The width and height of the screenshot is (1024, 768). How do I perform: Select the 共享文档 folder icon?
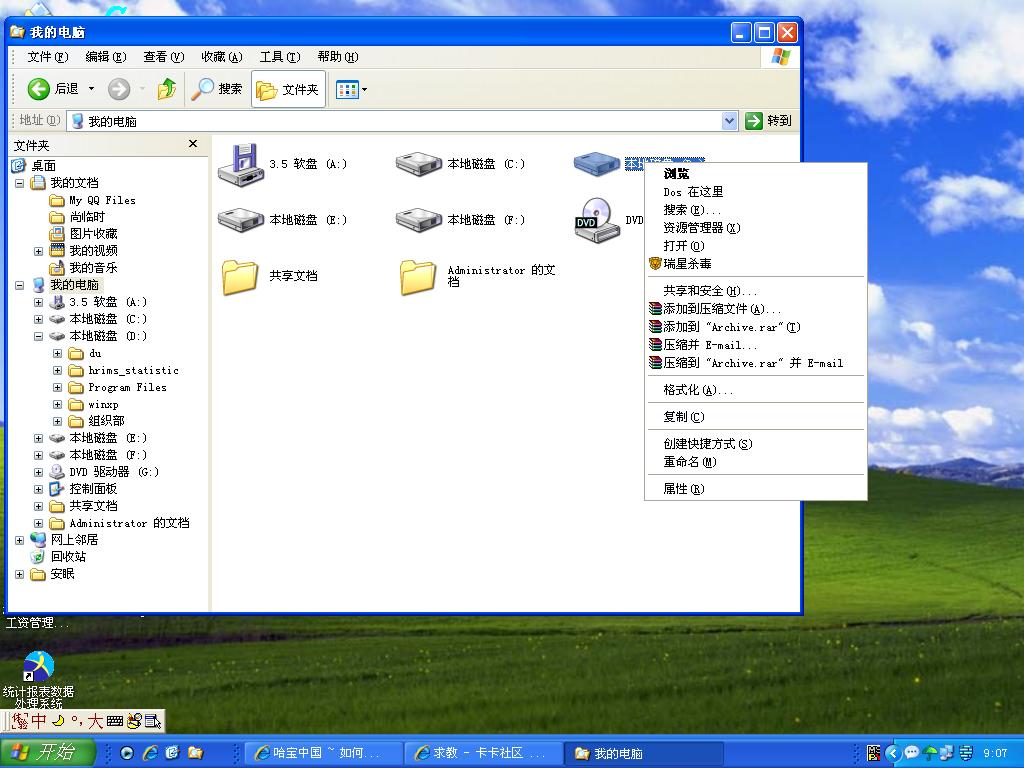tap(240, 277)
